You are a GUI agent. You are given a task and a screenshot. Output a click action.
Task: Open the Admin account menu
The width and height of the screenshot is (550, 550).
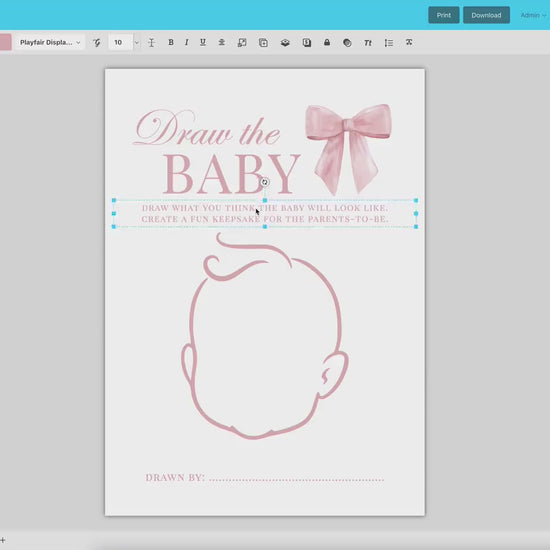coord(533,15)
